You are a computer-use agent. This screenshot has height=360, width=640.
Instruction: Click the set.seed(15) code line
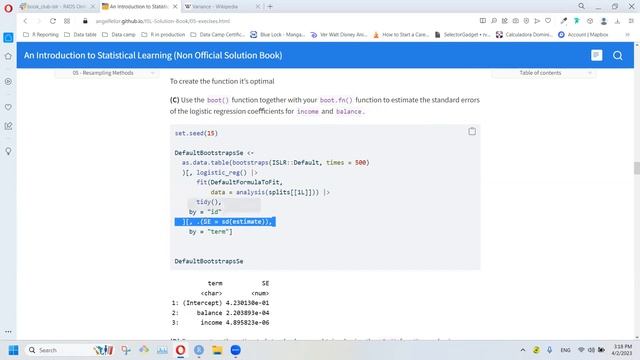pos(196,133)
